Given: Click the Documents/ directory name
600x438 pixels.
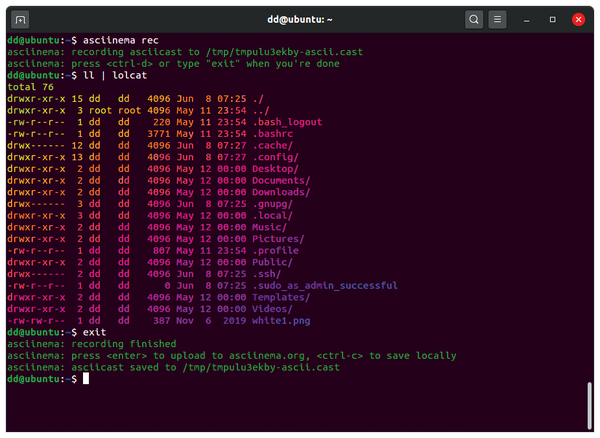Looking at the screenshot, I should tap(281, 180).
